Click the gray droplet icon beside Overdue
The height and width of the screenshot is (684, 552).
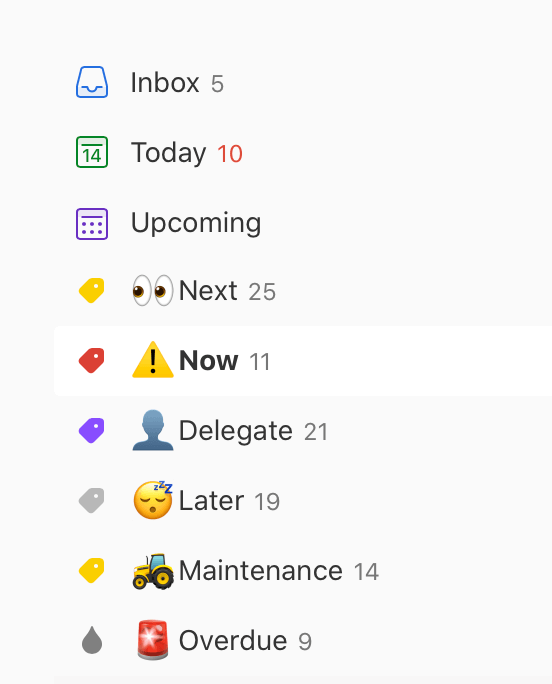[x=92, y=640]
